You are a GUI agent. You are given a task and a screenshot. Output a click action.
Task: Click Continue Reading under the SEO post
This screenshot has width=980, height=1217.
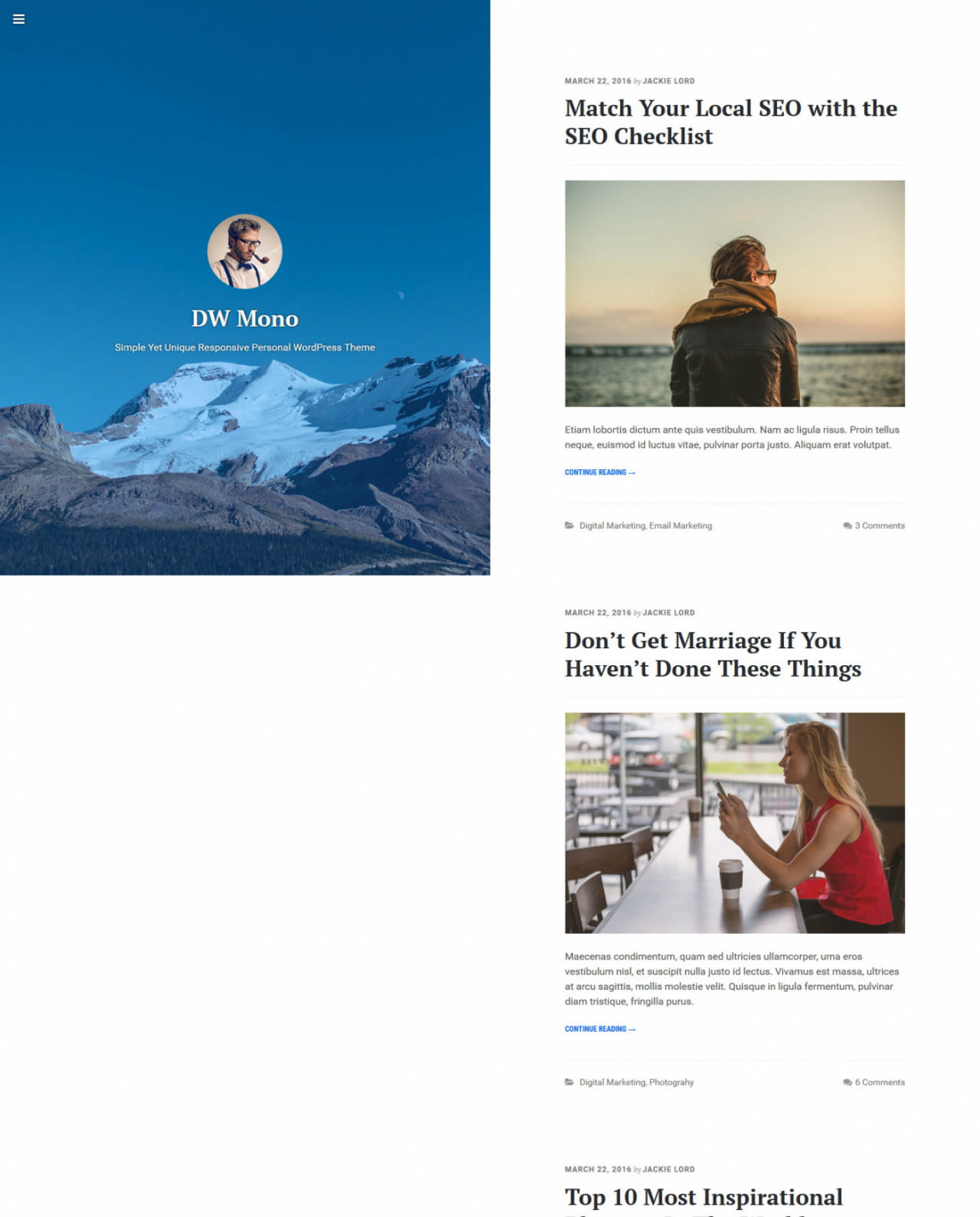pyautogui.click(x=600, y=472)
